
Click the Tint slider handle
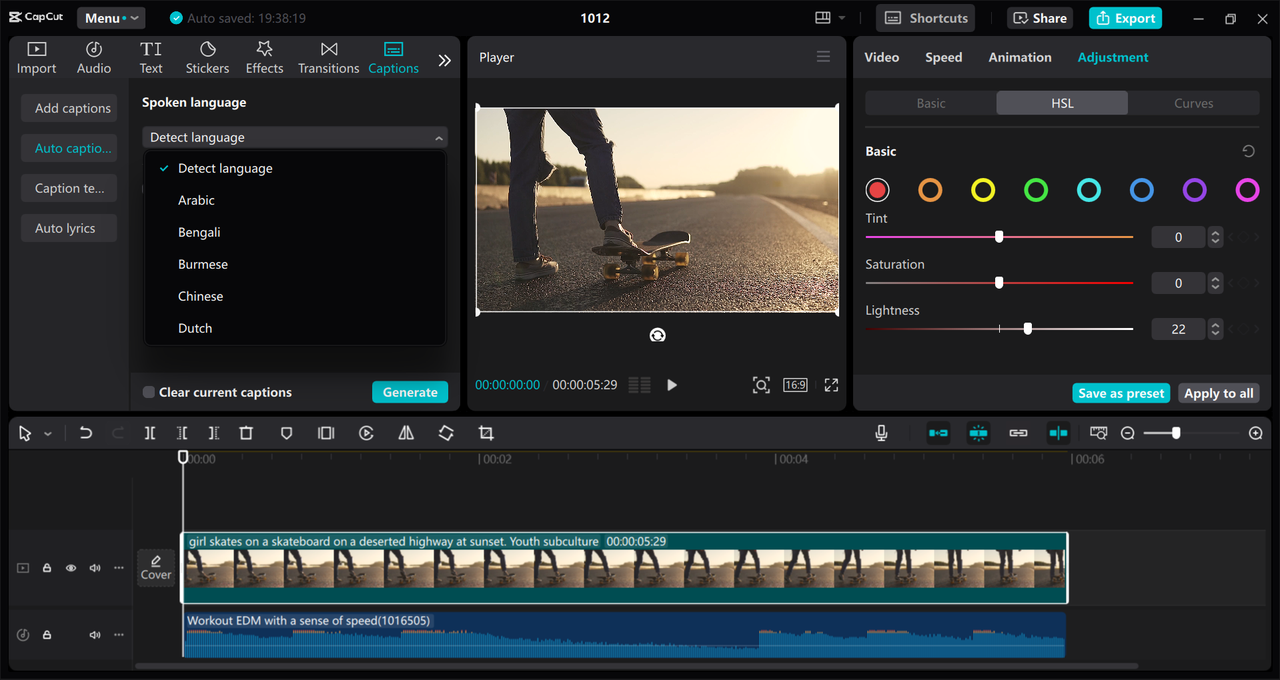pos(999,237)
